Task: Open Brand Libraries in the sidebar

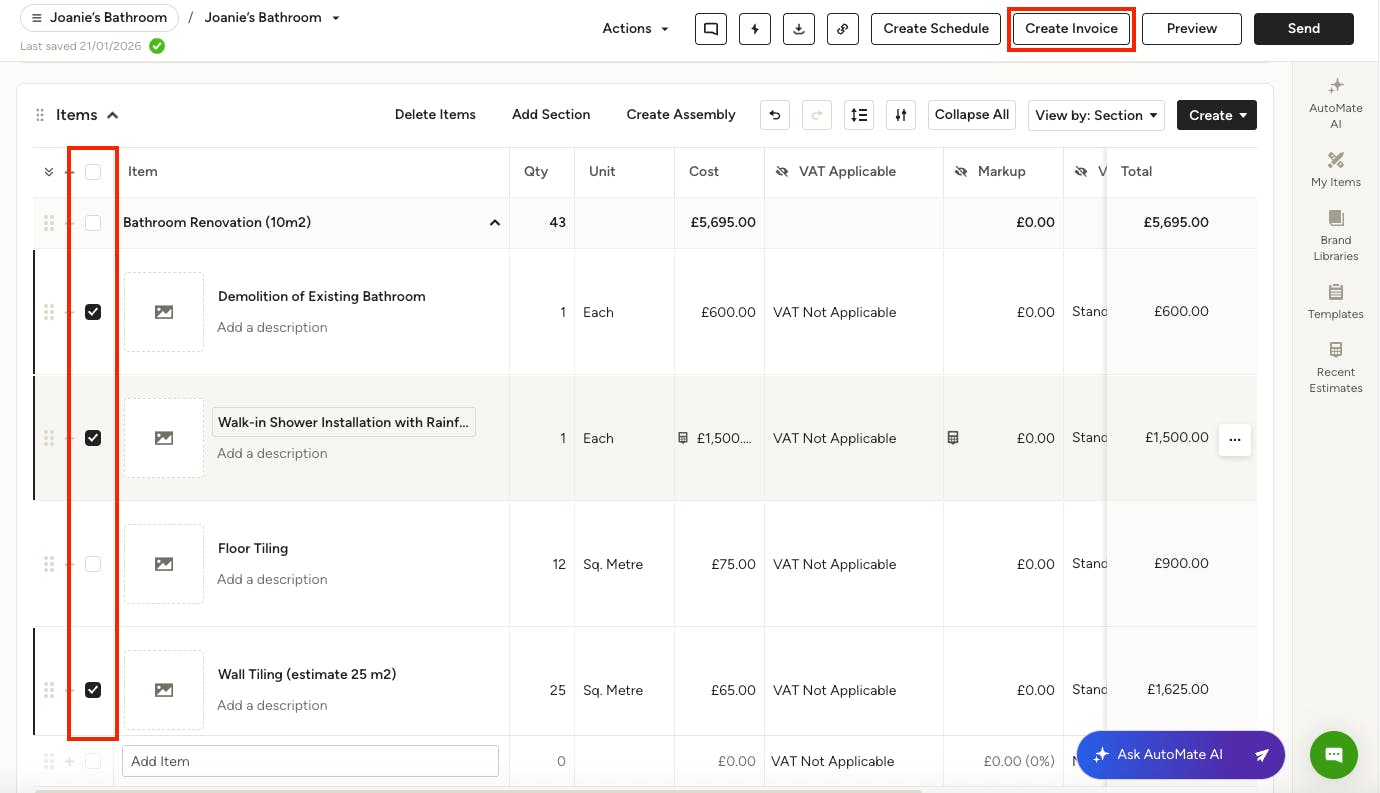Action: point(1336,235)
